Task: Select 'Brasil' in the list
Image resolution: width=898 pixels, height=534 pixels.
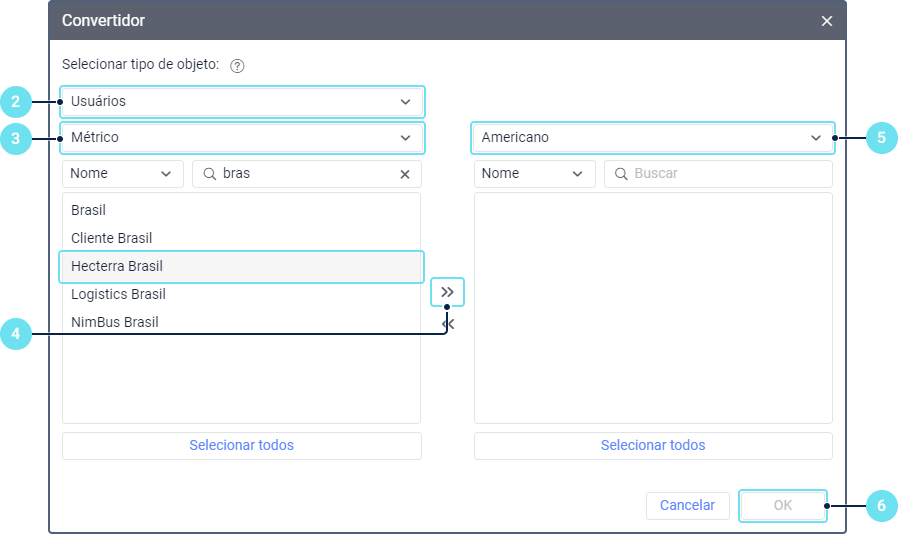Action: tap(241, 210)
